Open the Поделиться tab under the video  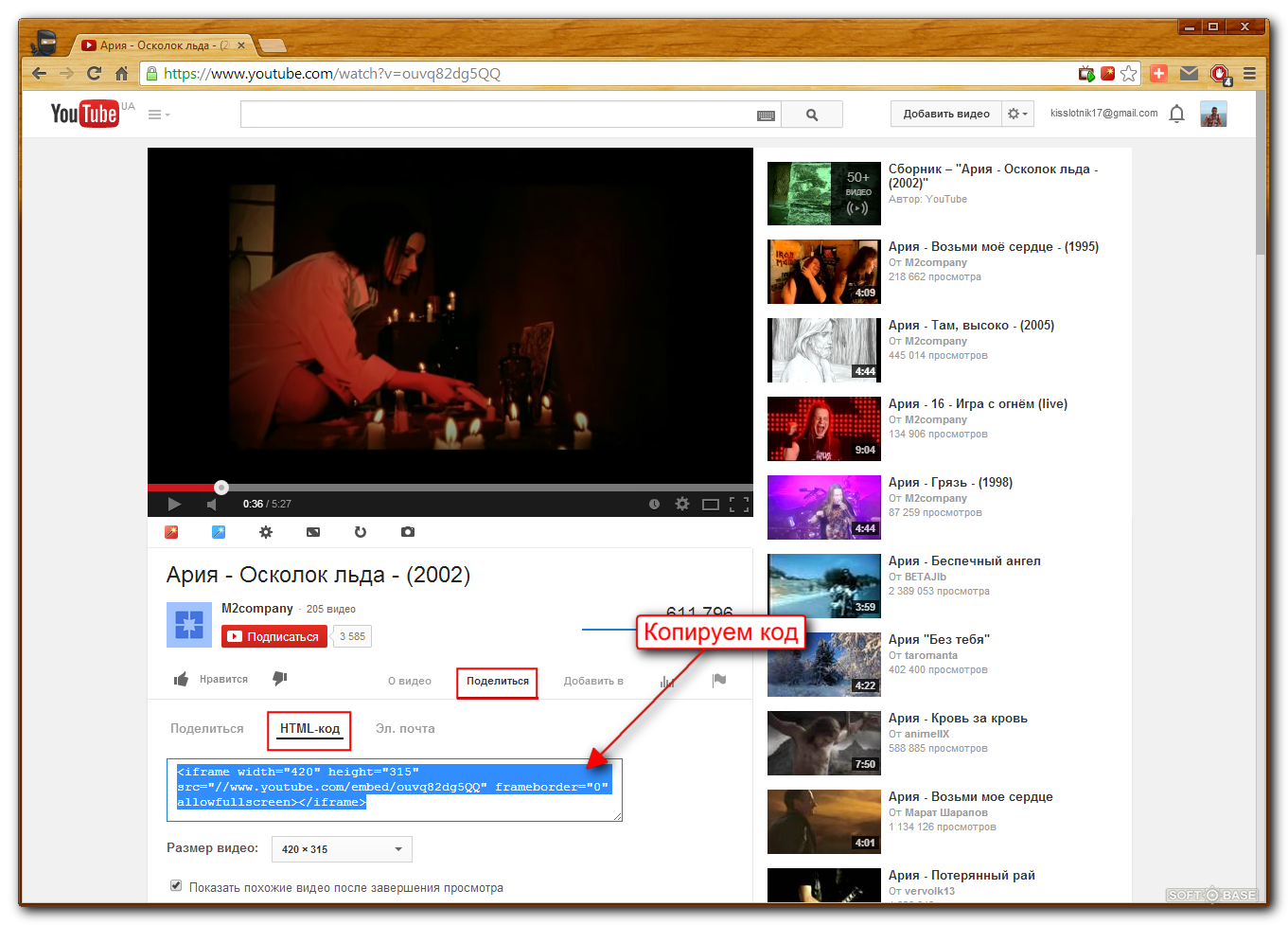(498, 682)
